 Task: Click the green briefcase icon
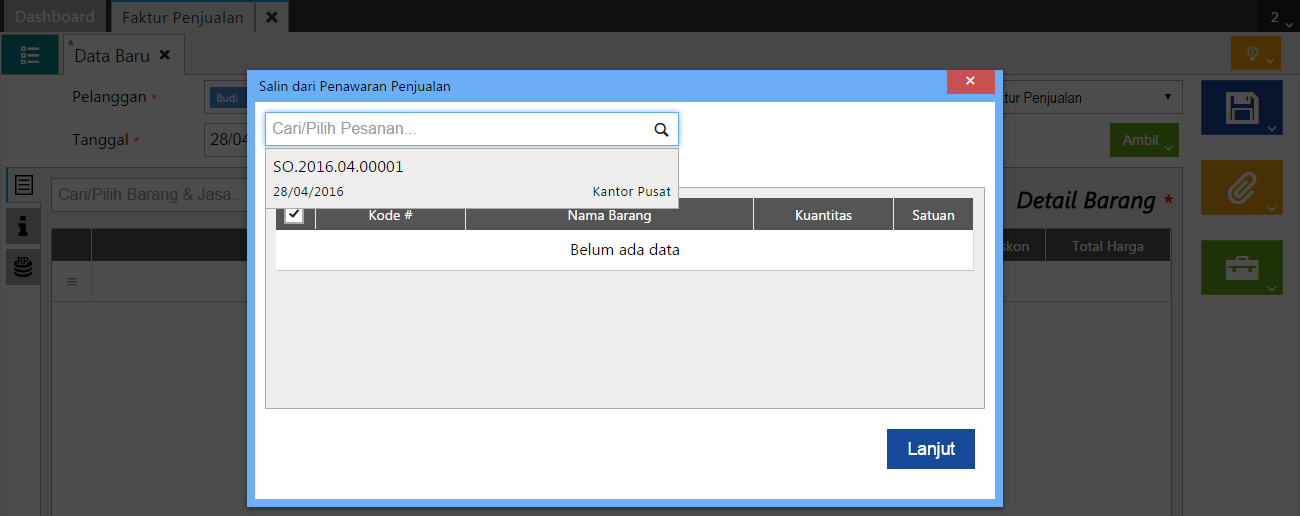pos(1240,267)
